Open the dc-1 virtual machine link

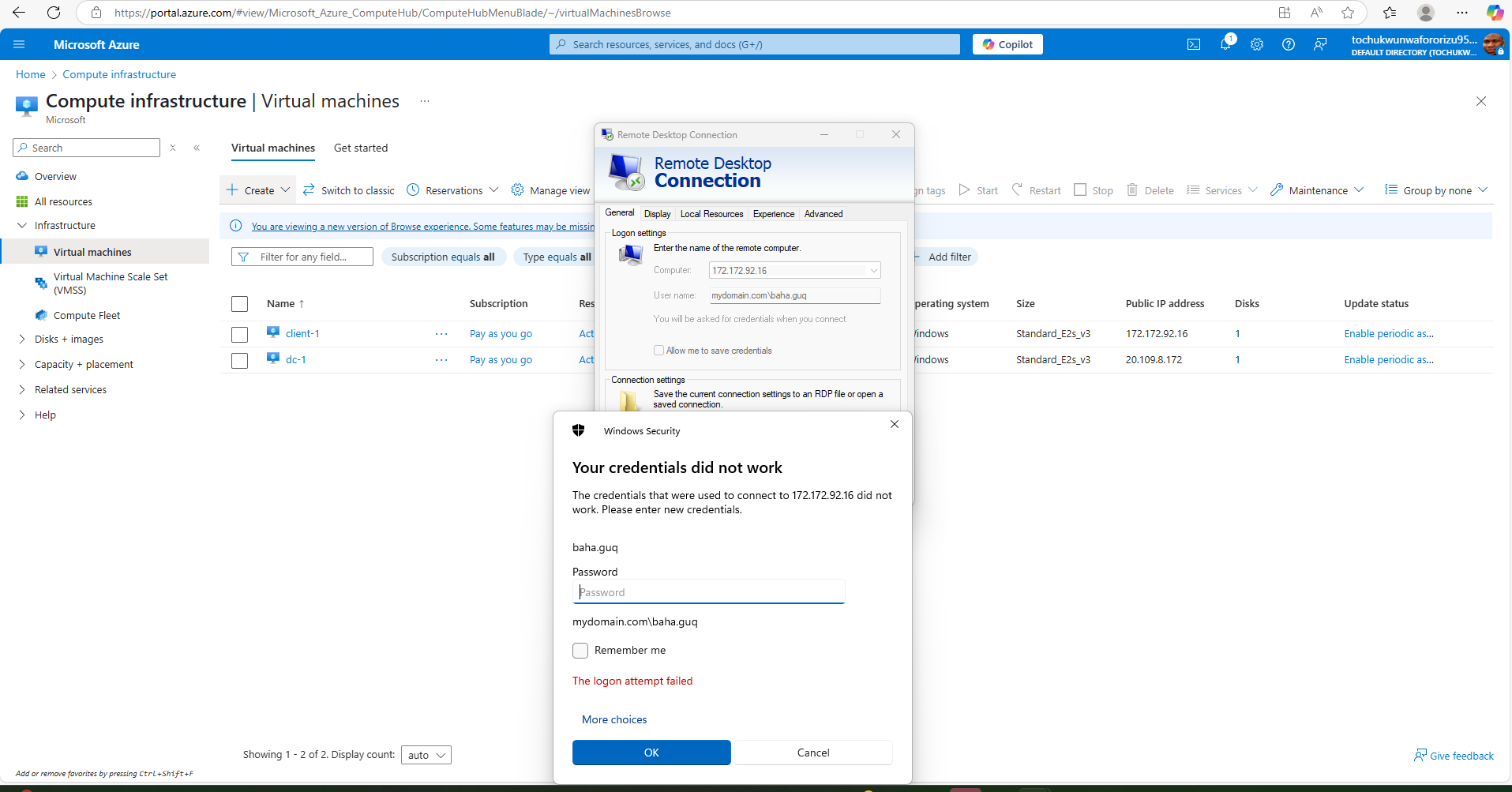pyautogui.click(x=295, y=360)
